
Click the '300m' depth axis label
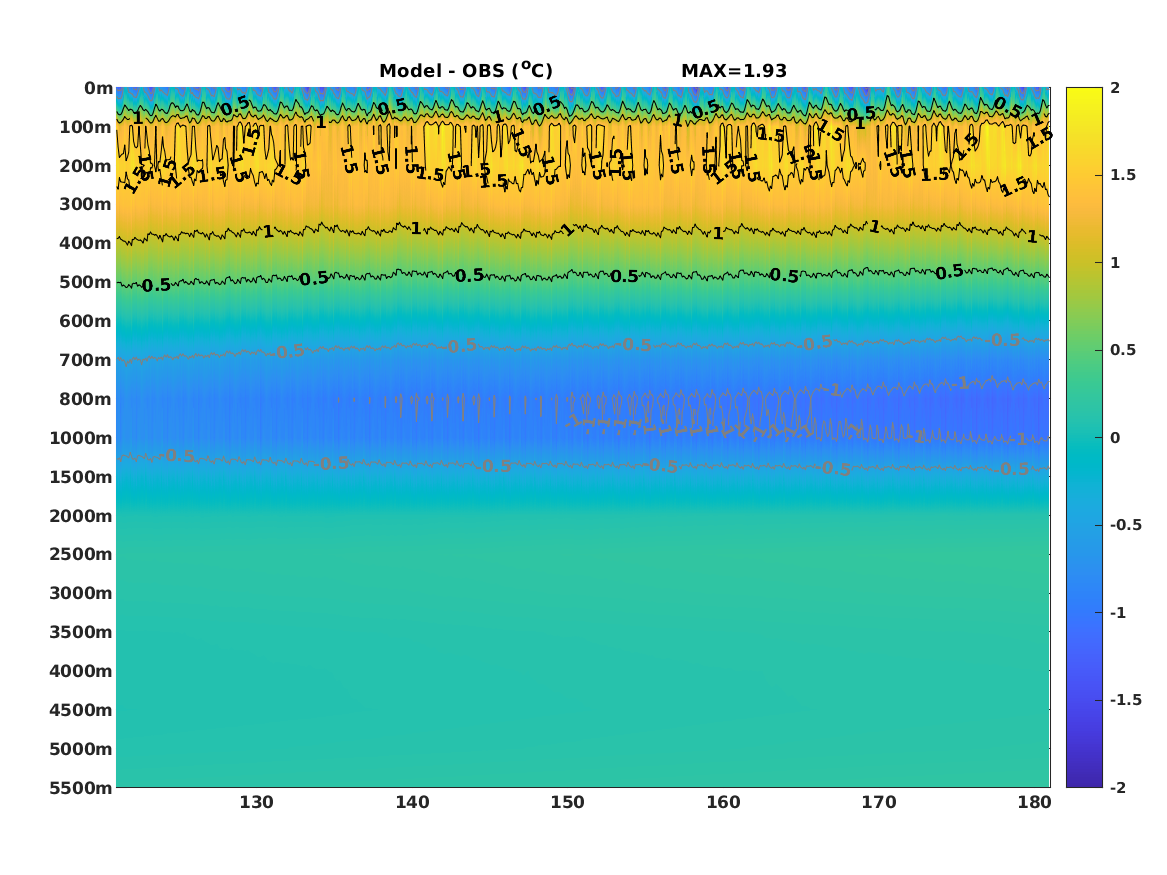coord(86,205)
